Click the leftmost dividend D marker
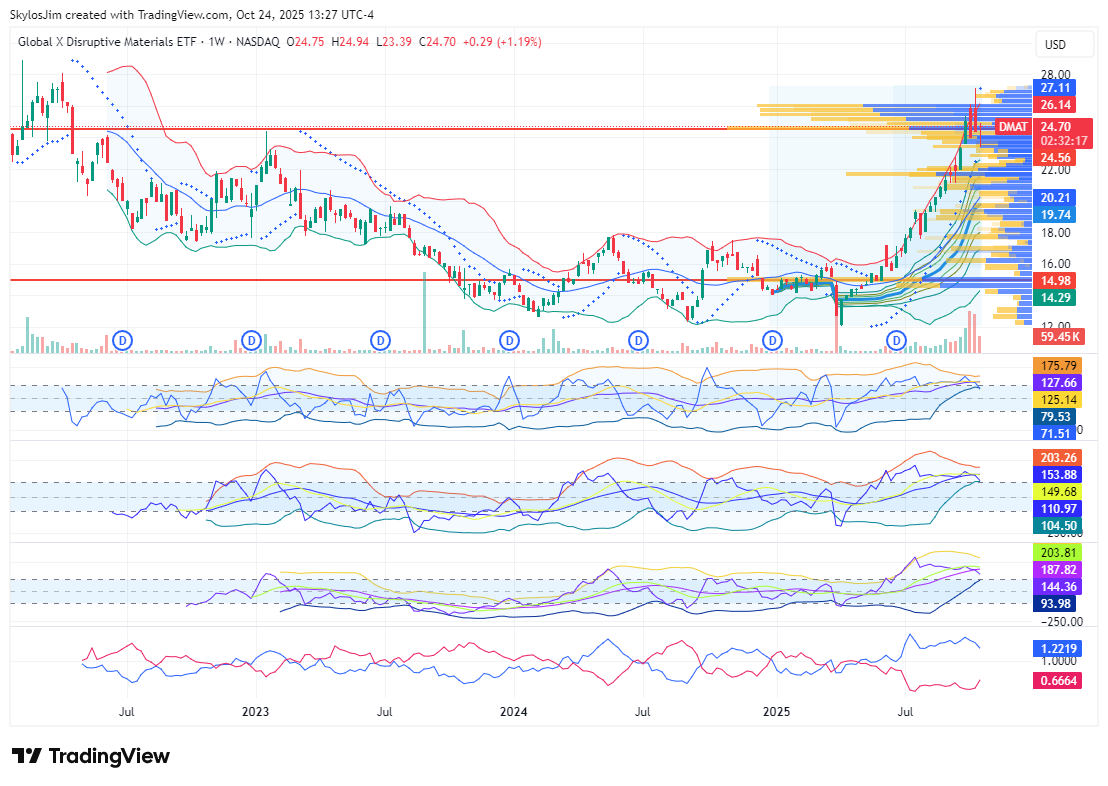This screenshot has width=1108, height=786. [x=123, y=341]
